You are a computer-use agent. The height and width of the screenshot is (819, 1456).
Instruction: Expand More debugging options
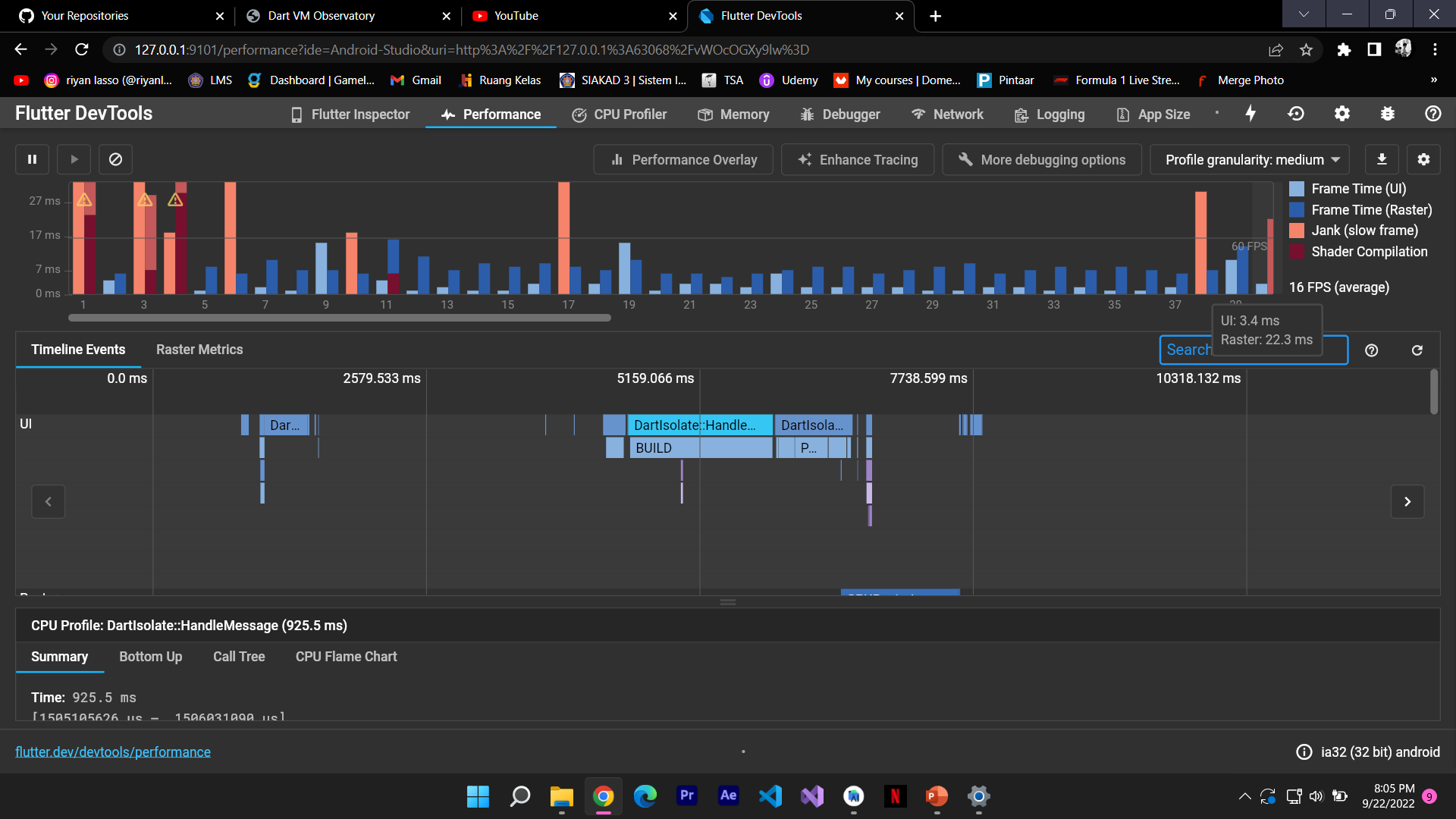click(1042, 160)
